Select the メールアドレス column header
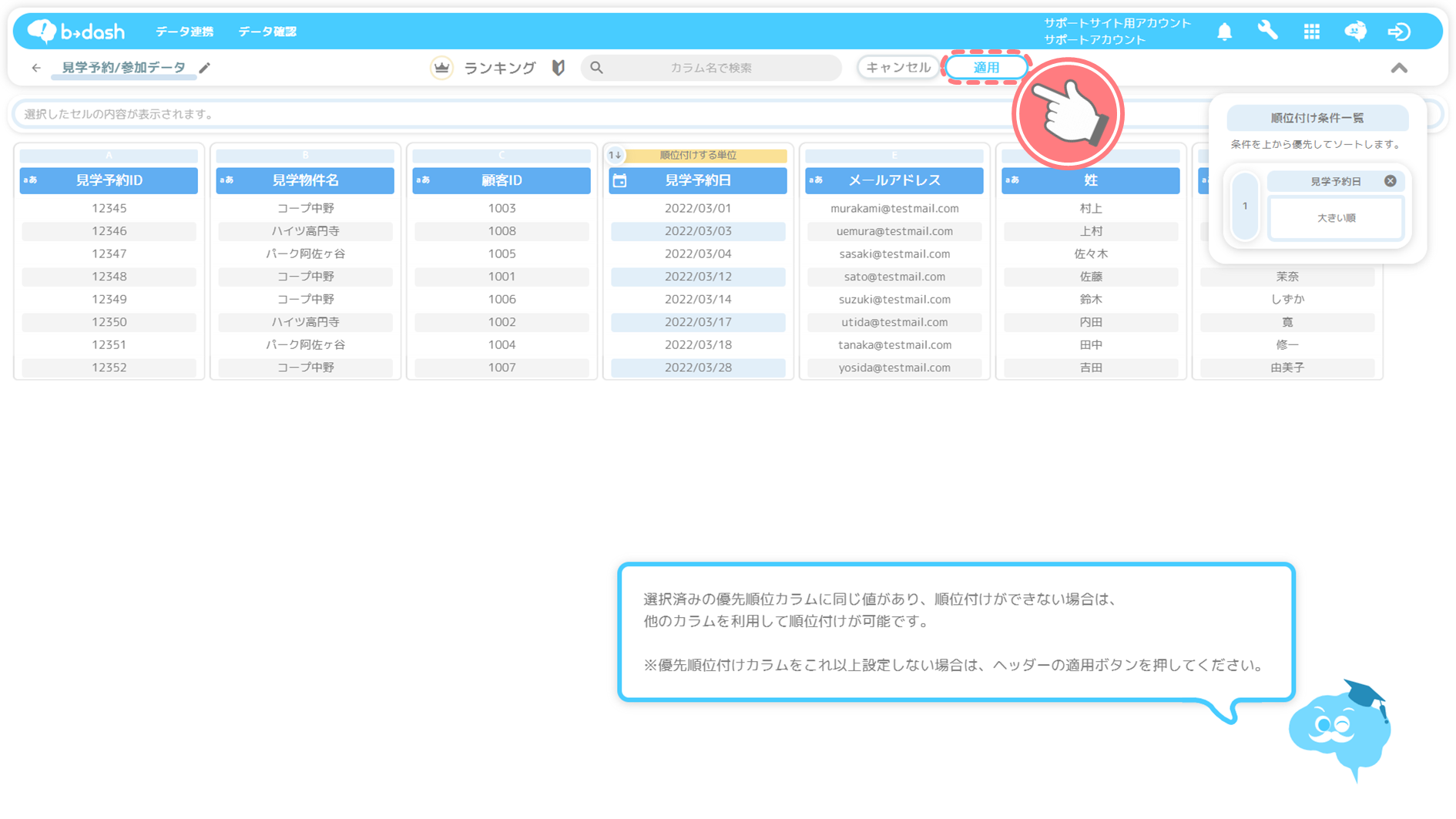 tap(894, 180)
